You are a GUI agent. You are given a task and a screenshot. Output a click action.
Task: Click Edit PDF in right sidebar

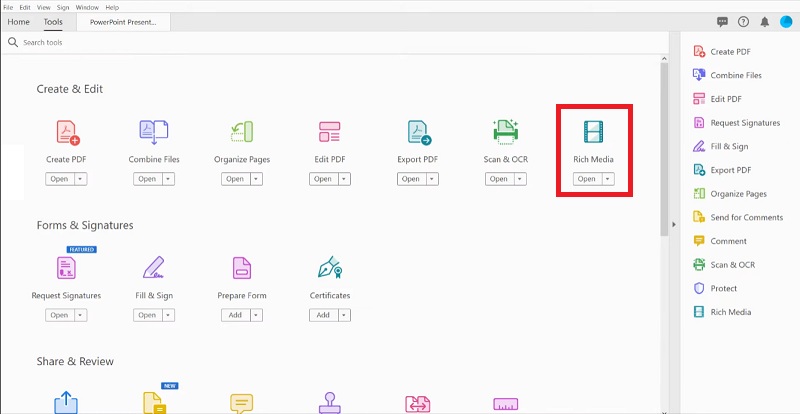717,99
